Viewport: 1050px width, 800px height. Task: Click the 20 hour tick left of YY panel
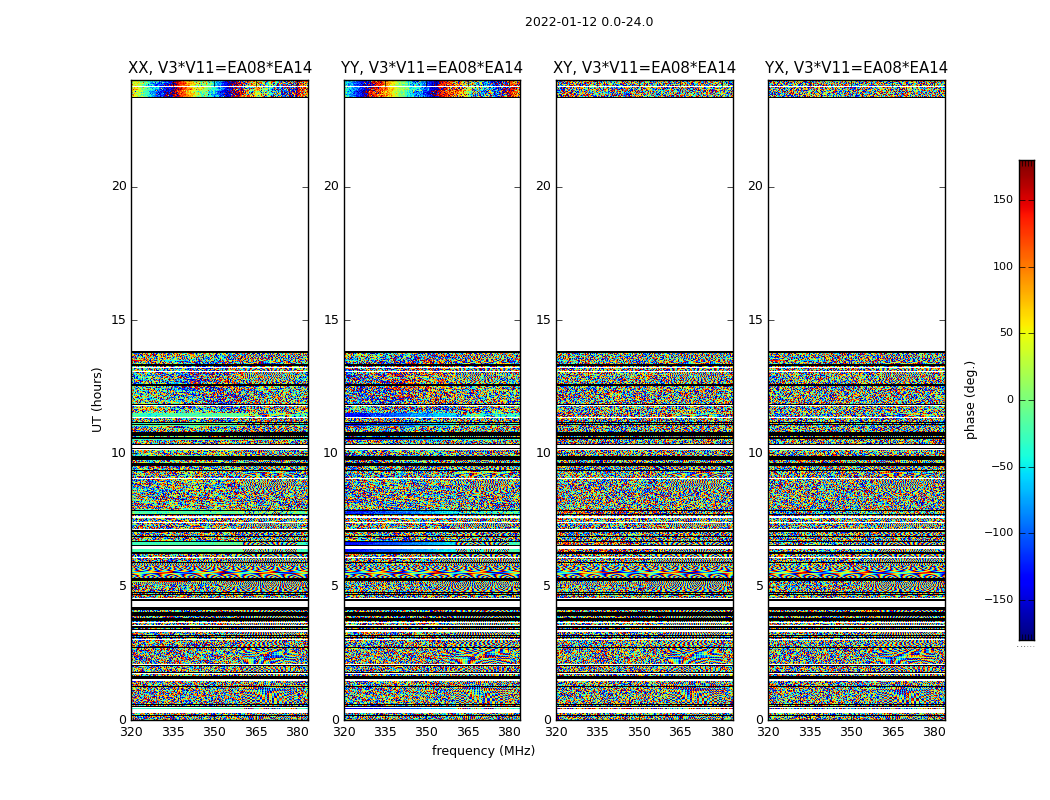[x=330, y=186]
